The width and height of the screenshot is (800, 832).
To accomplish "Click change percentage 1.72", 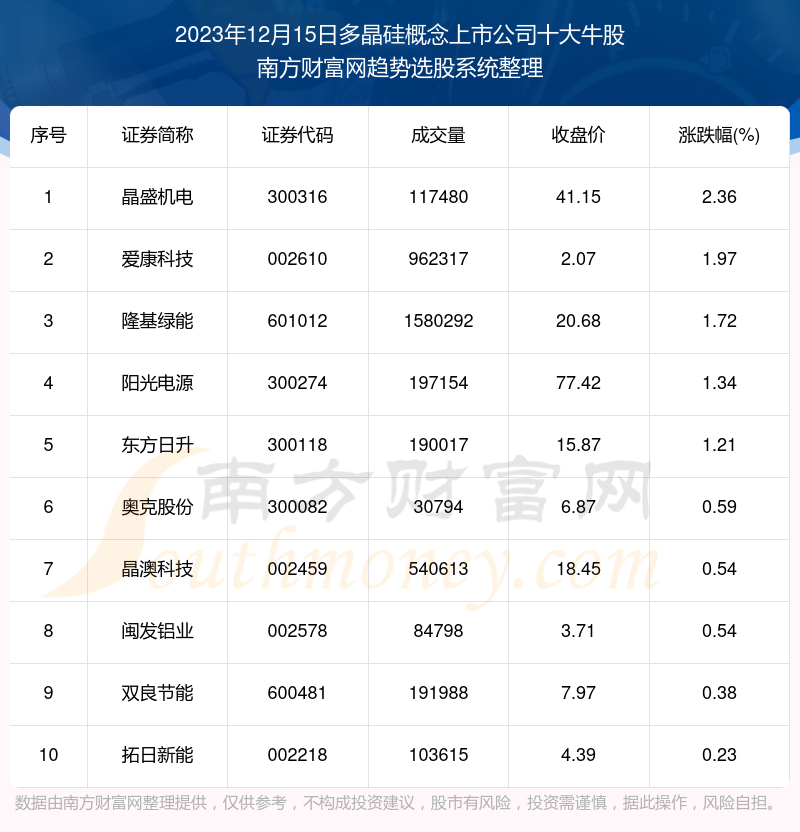I will click(719, 321).
